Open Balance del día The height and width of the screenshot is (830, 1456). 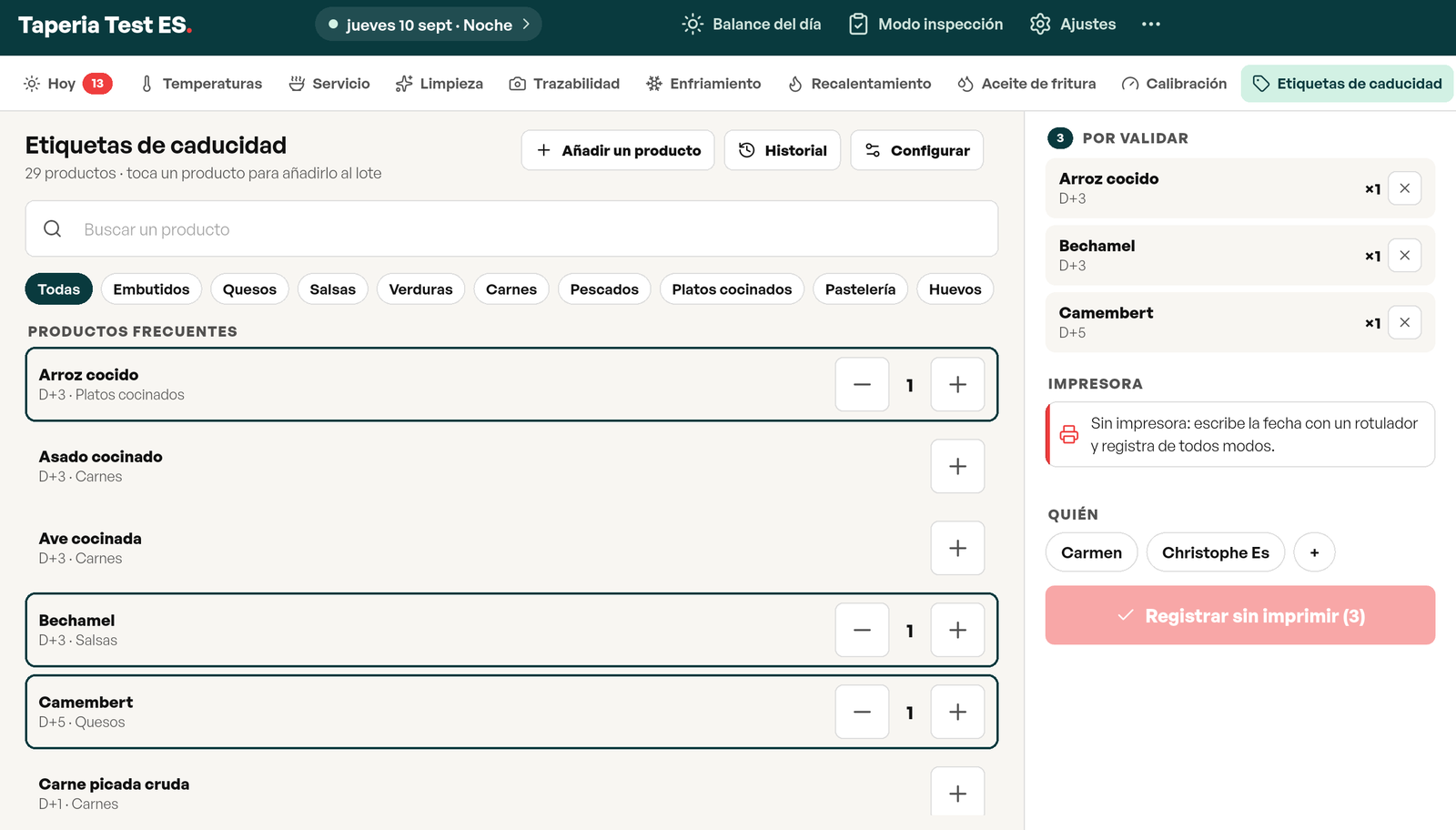click(x=752, y=25)
